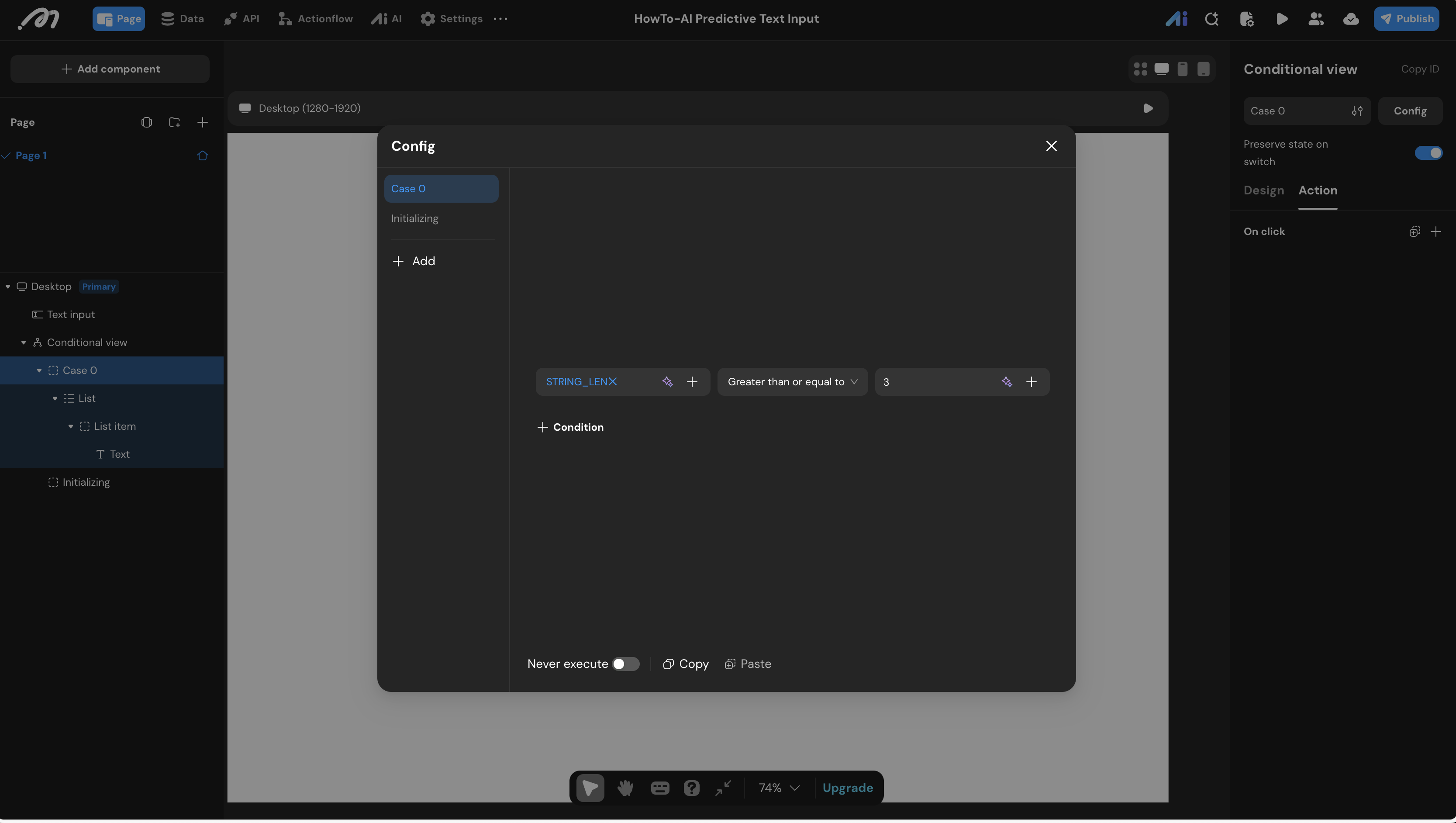Collapse the List tree node
The width and height of the screenshot is (1456, 823).
(x=55, y=398)
